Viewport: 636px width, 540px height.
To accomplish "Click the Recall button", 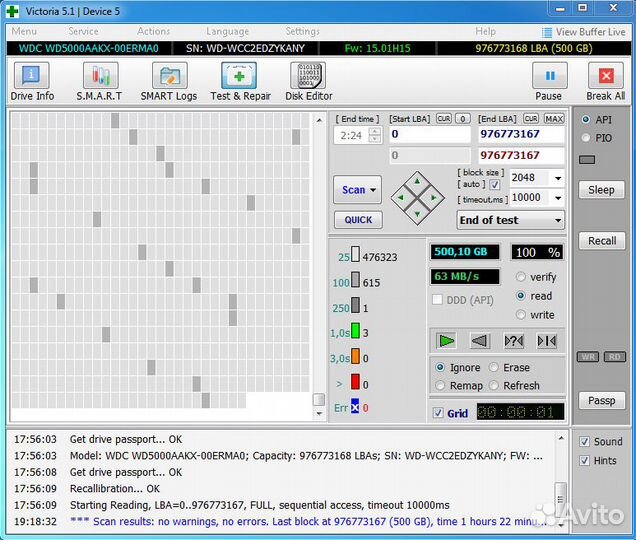I will (x=602, y=241).
